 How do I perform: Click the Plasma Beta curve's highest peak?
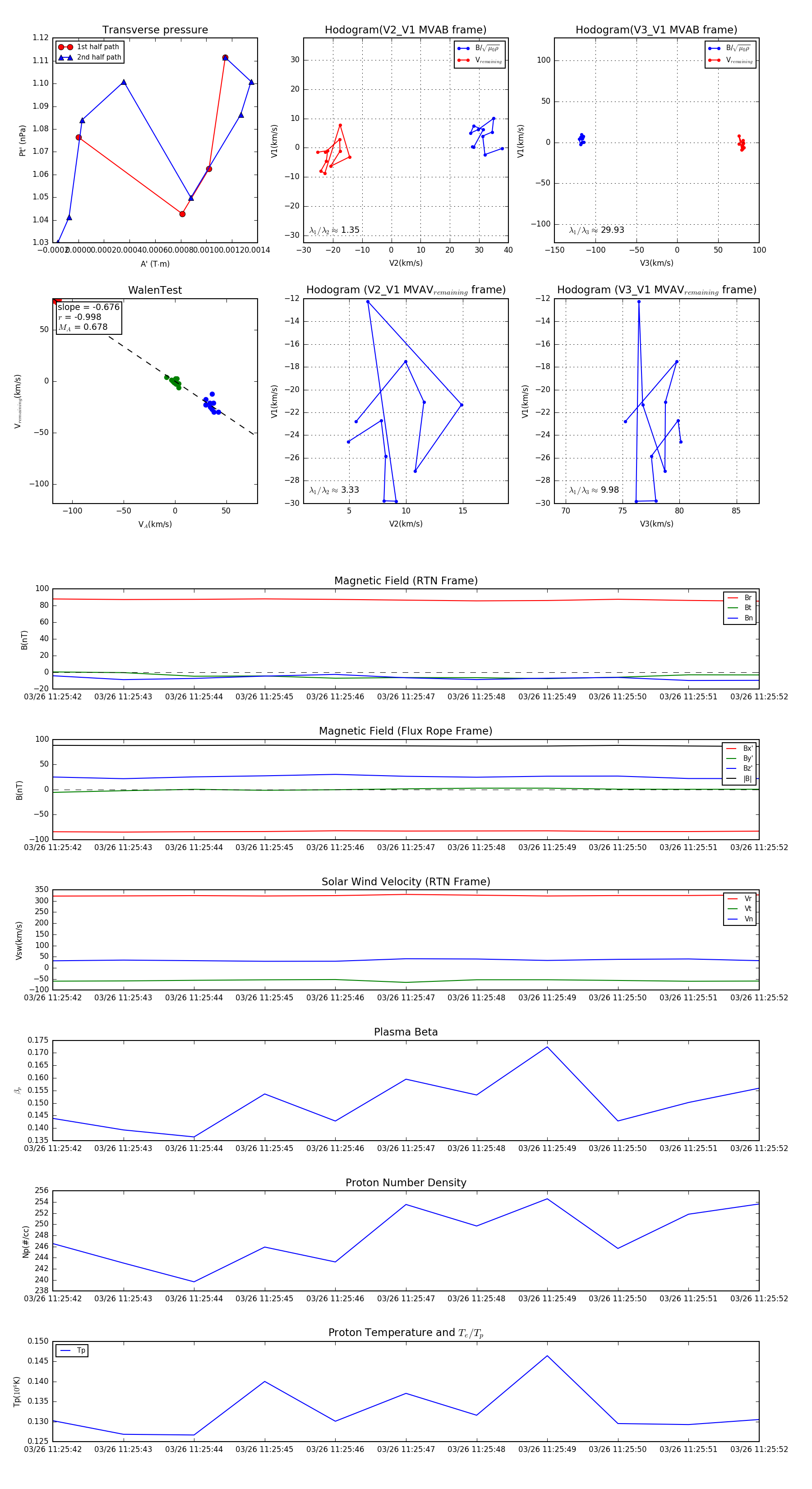pyautogui.click(x=547, y=1047)
